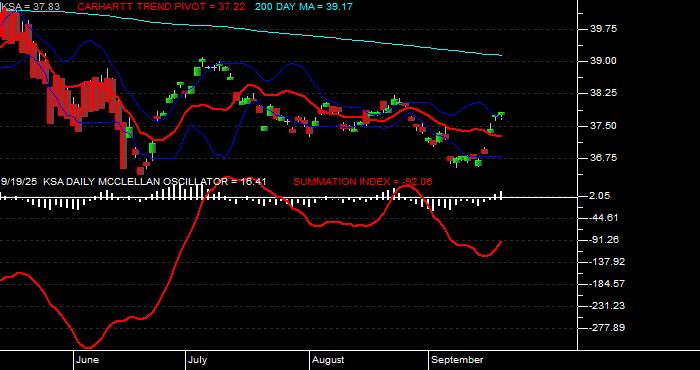This screenshot has height=370, width=700.
Task: Click the 200 DAY MA = 39.17 label
Action: point(304,7)
